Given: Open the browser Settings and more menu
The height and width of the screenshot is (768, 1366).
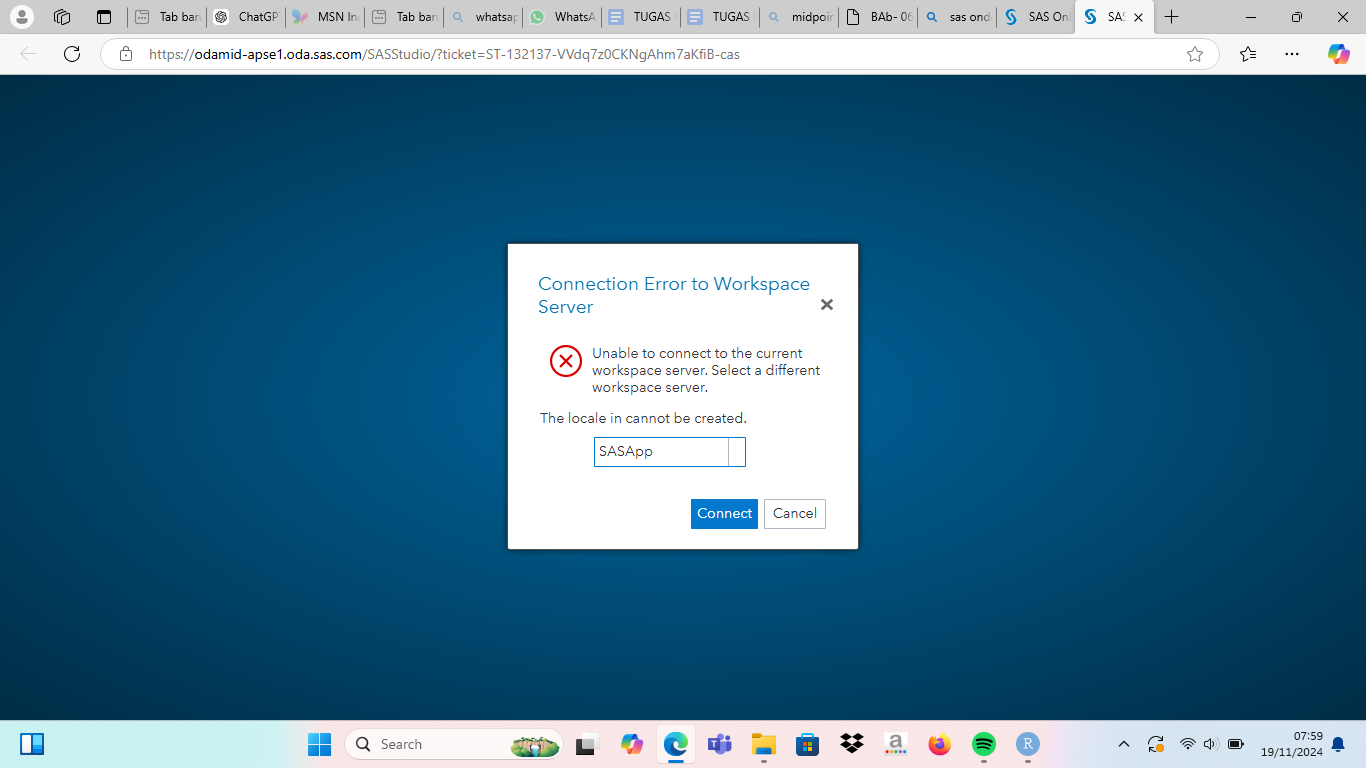Looking at the screenshot, I should 1292,54.
